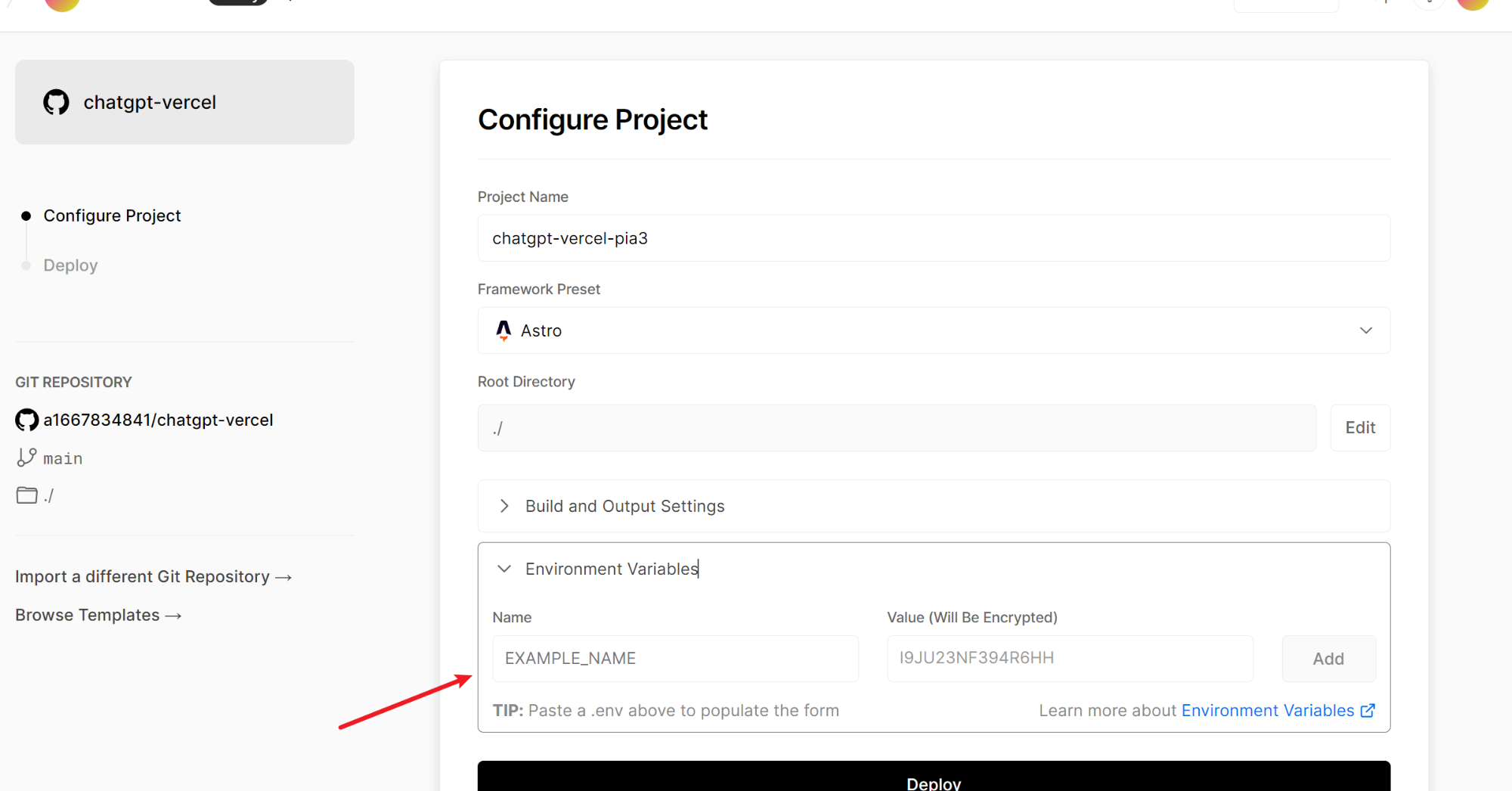The image size is (1512, 791).
Task: Select the Deploy step in sidebar
Action: pos(70,265)
